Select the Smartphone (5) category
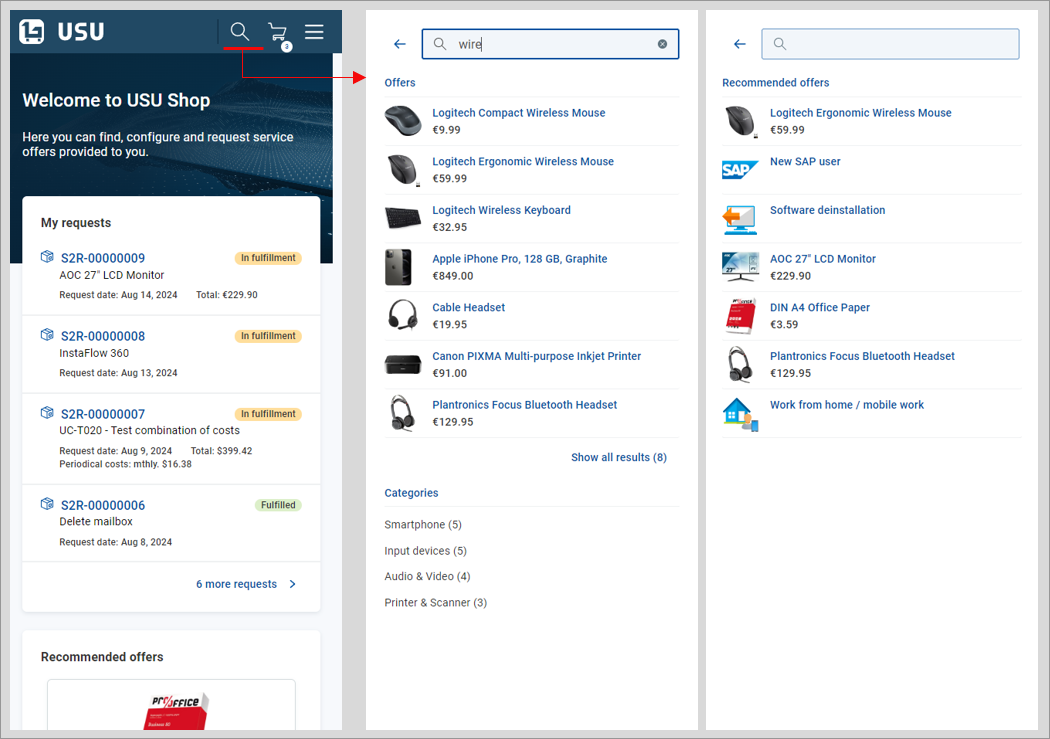 [x=423, y=525]
